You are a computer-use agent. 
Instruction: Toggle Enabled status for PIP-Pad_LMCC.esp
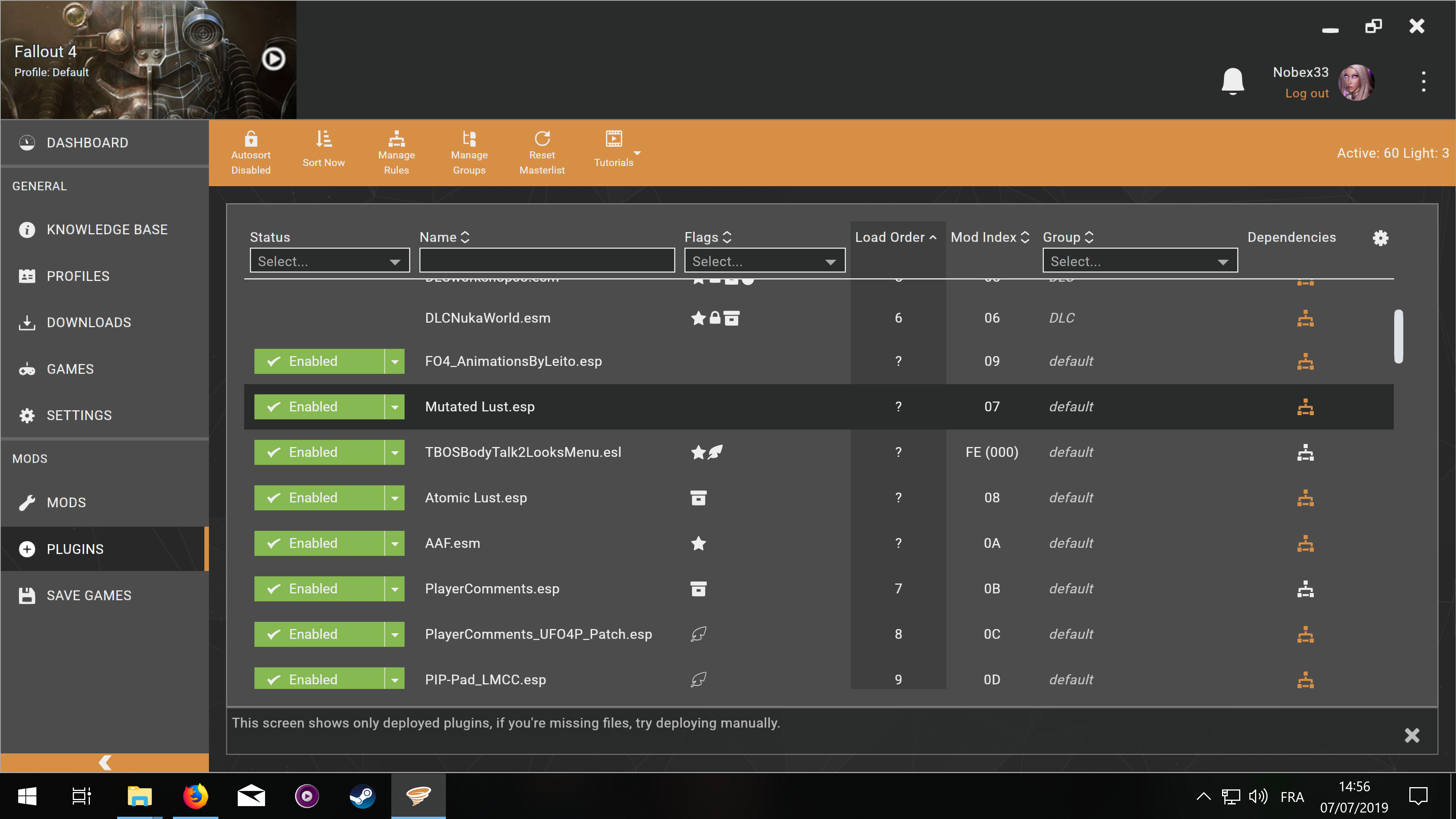point(319,678)
